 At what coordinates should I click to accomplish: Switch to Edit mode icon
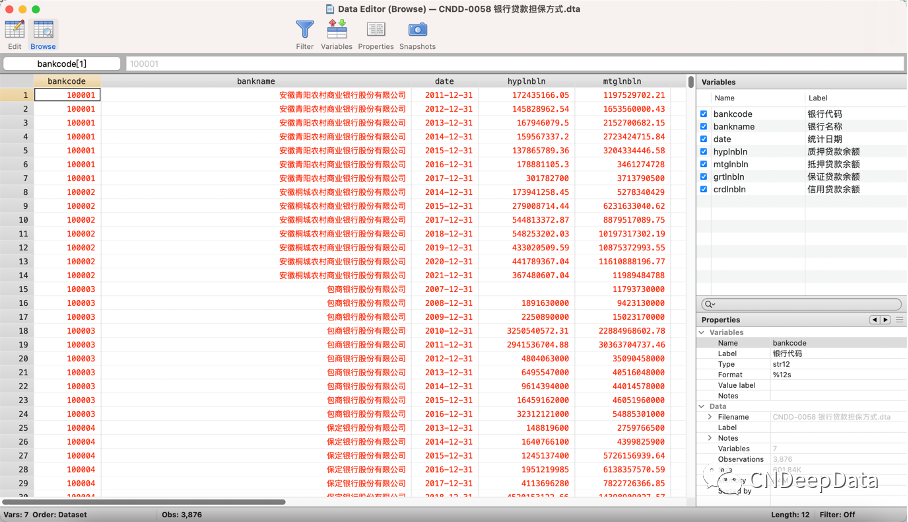click(x=14, y=30)
